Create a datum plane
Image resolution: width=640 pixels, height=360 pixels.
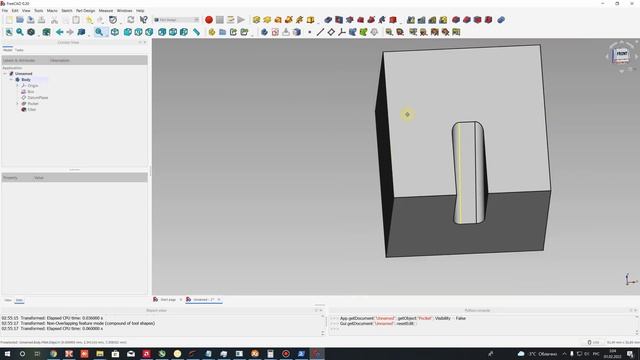tap(331, 32)
